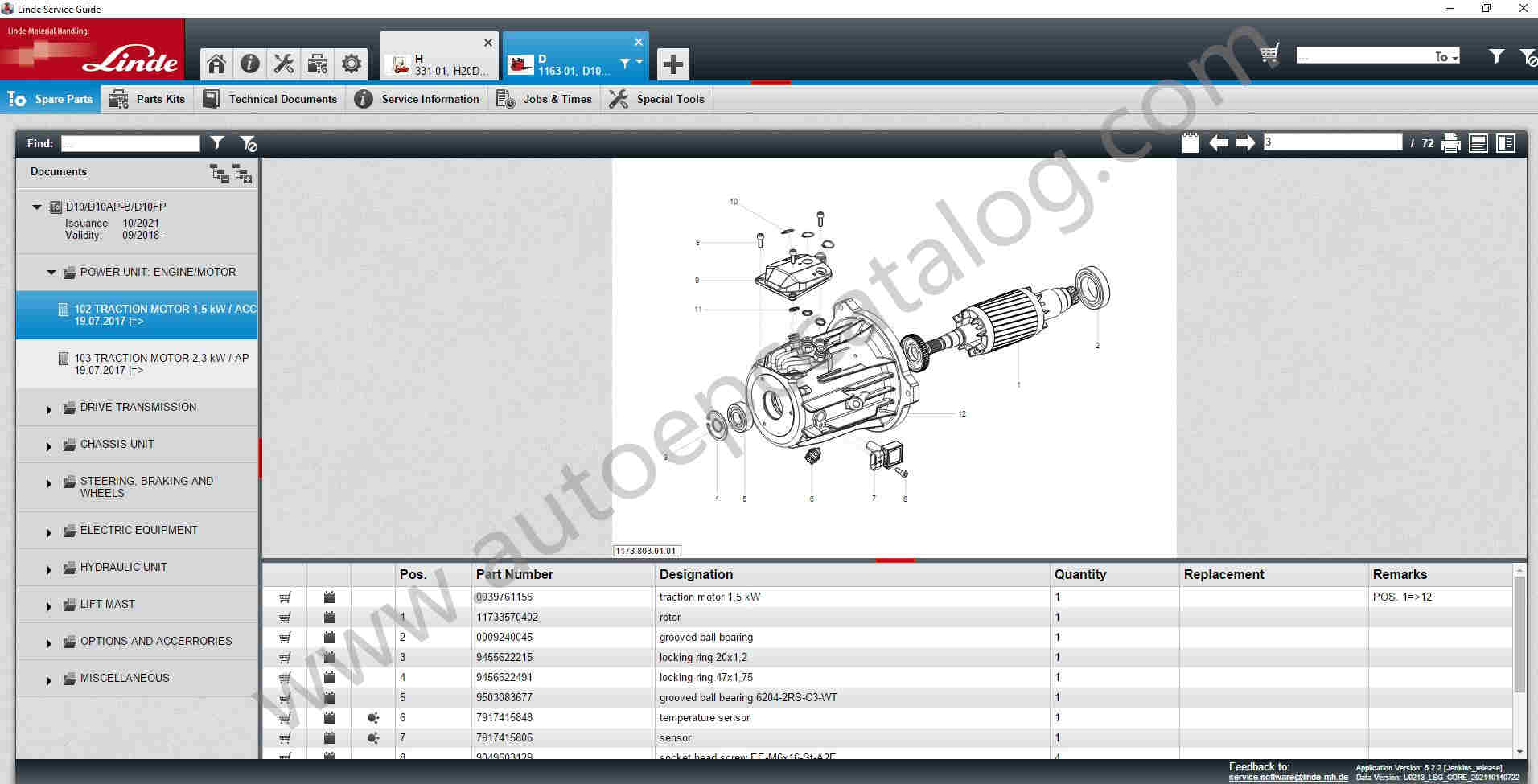Click component icon on sensor 7917415806 row
1538x784 pixels.
[372, 738]
